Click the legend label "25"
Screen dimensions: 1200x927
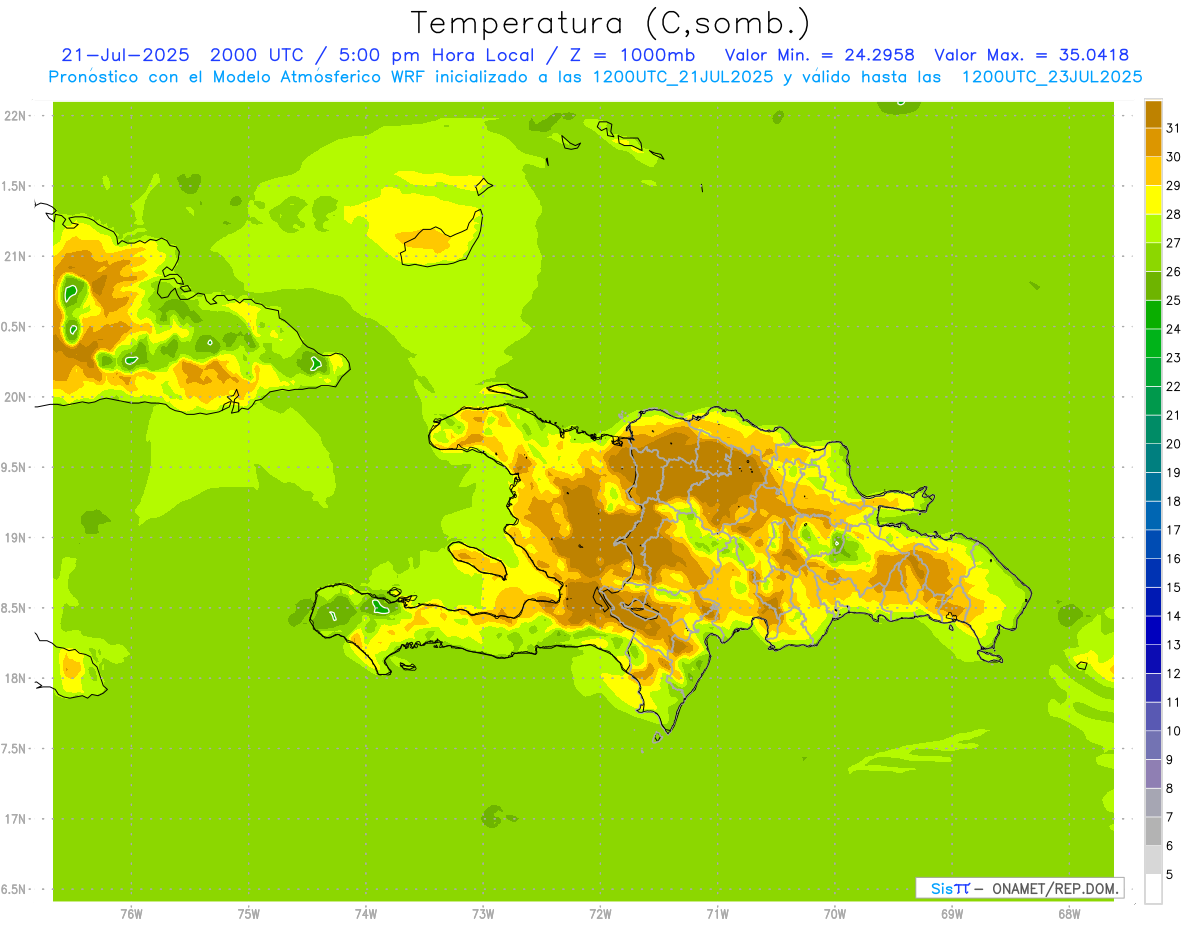[x=1173, y=300]
